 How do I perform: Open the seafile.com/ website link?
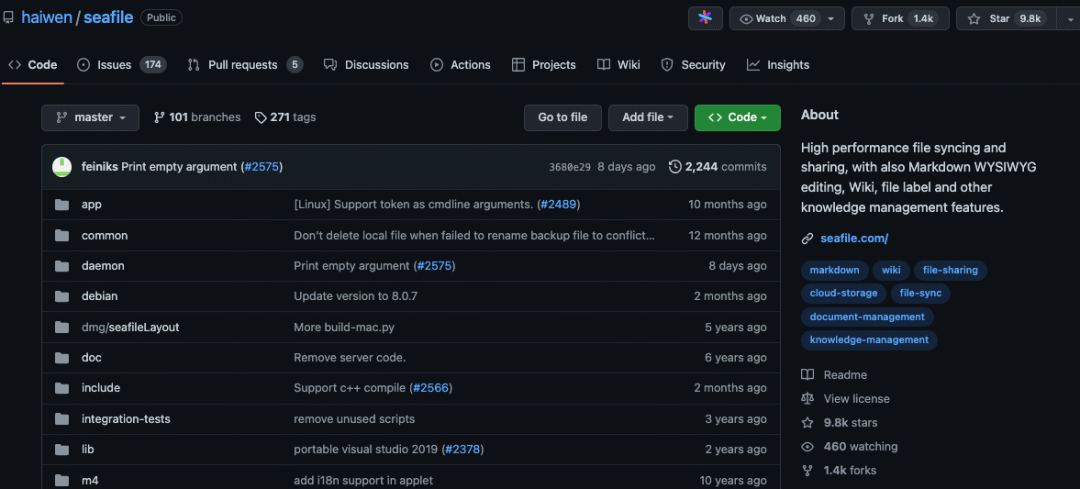click(854, 239)
